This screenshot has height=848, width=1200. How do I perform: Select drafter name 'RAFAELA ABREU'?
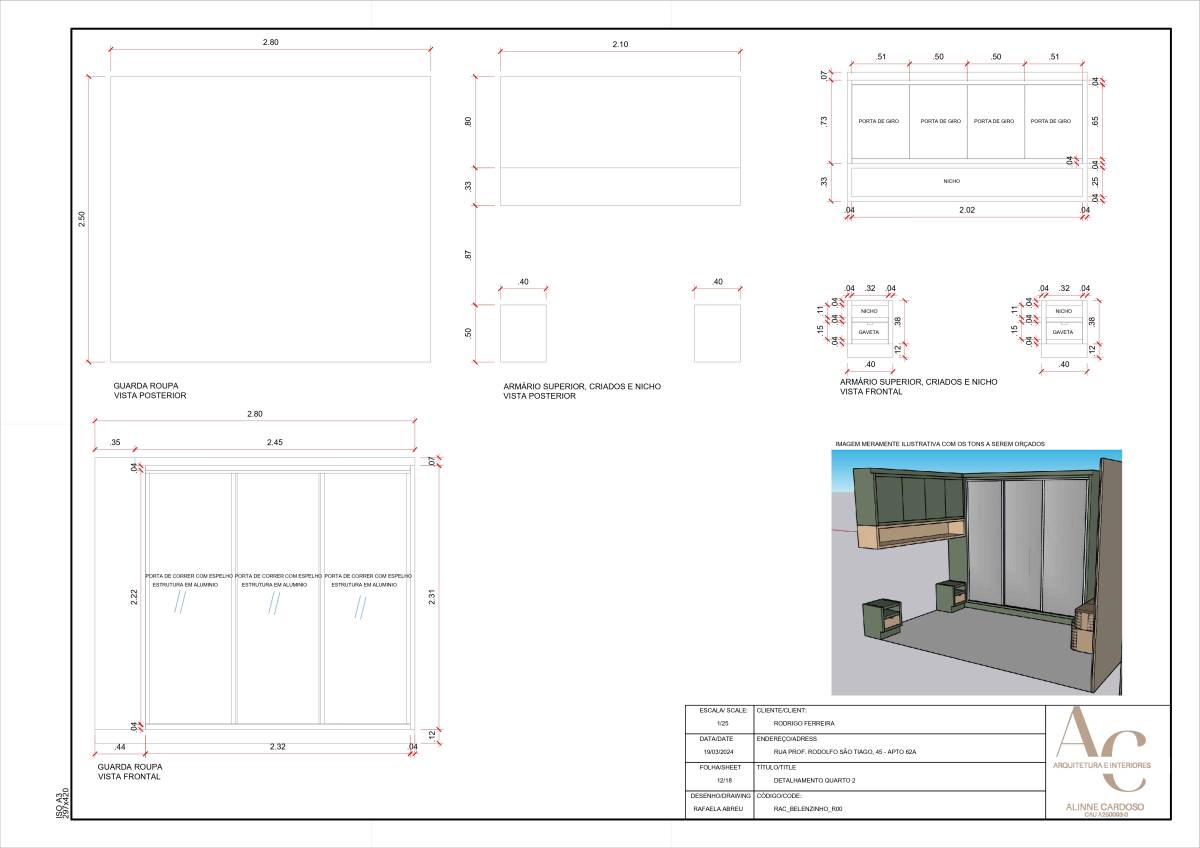(x=718, y=808)
